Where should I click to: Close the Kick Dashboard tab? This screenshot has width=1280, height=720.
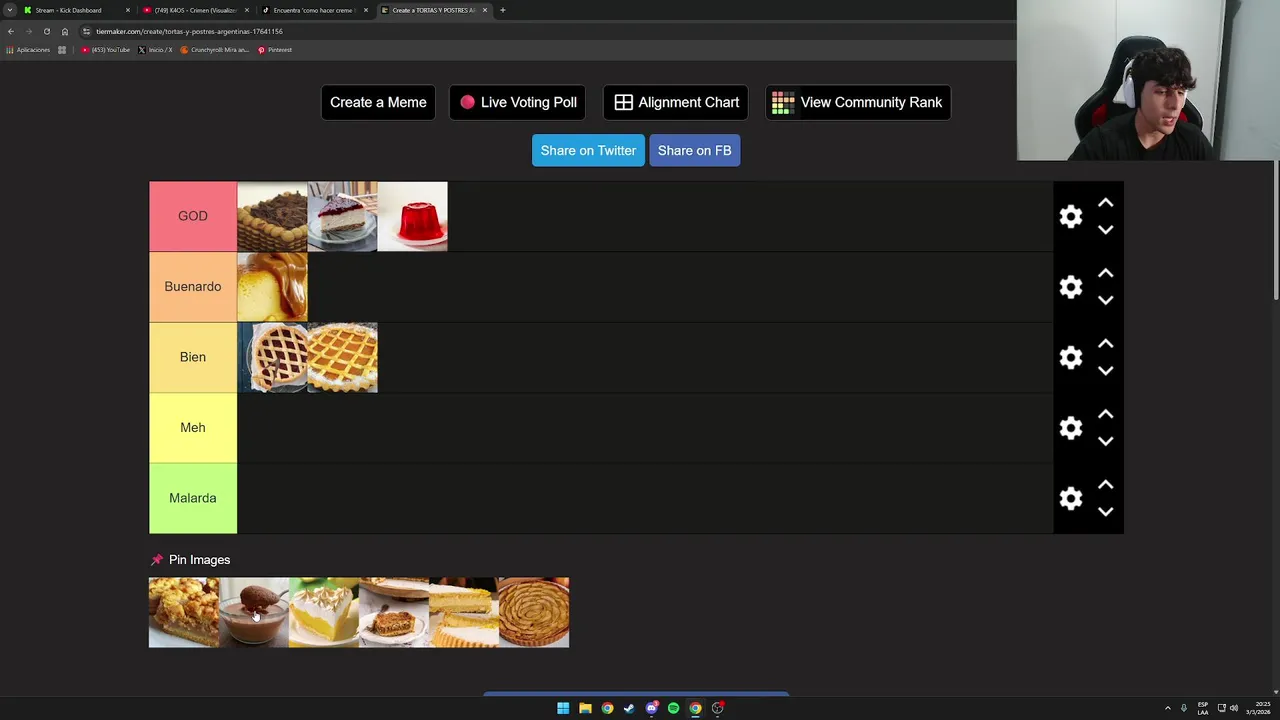[127, 10]
